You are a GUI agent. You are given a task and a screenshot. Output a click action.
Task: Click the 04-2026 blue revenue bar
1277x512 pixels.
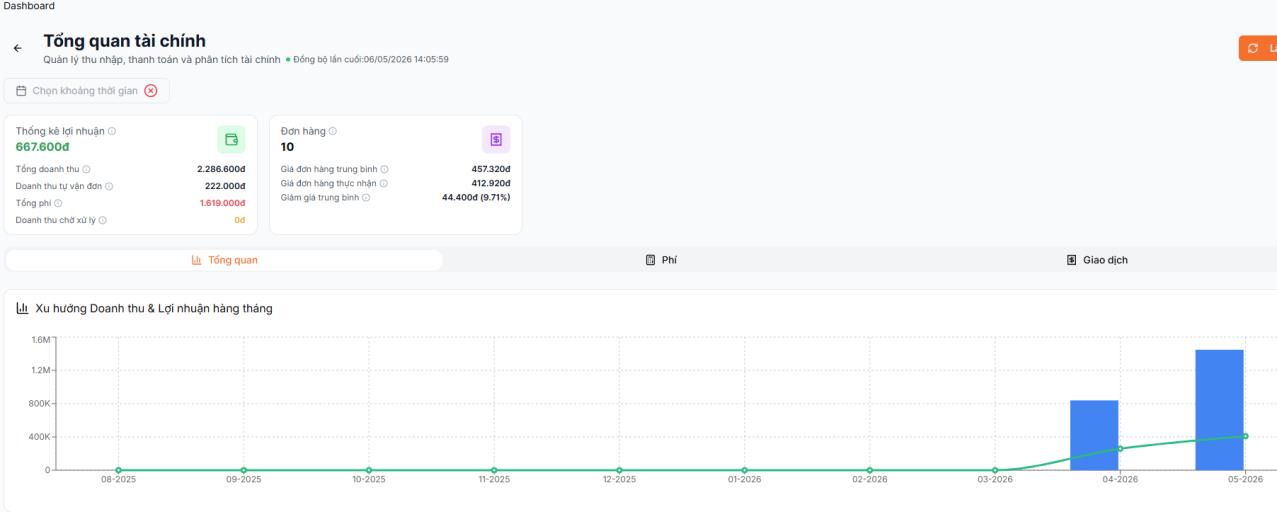click(1094, 435)
